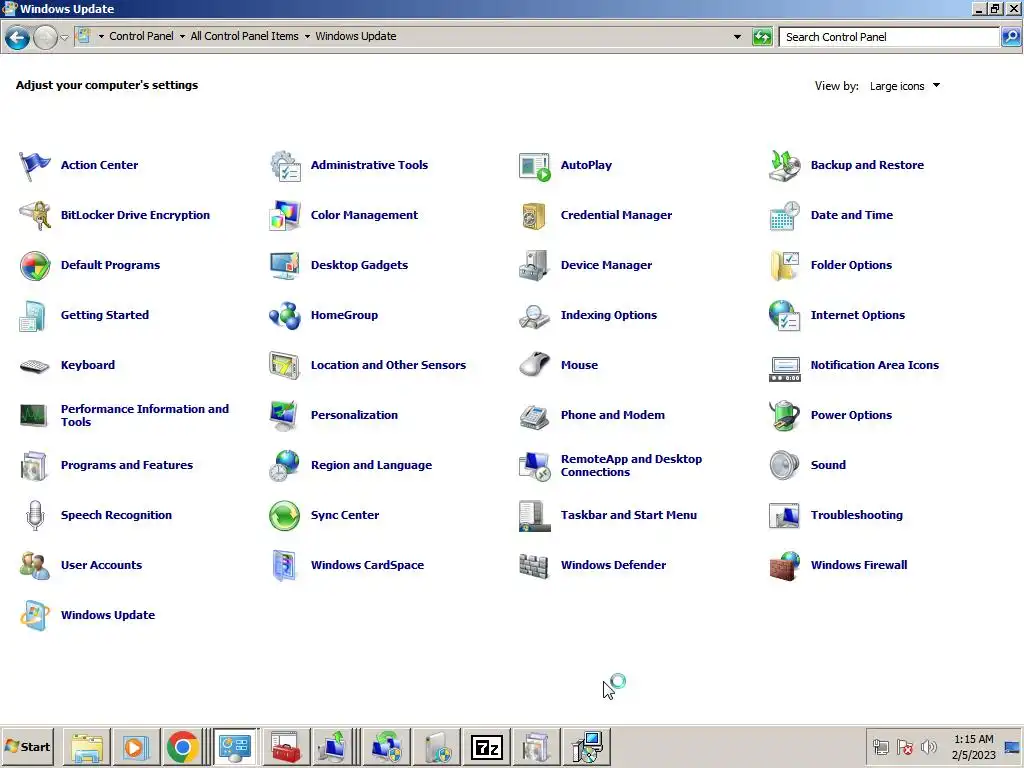The height and width of the screenshot is (768, 1024).
Task: Open the Desktop Gadgets monitor icon
Action: (x=285, y=265)
